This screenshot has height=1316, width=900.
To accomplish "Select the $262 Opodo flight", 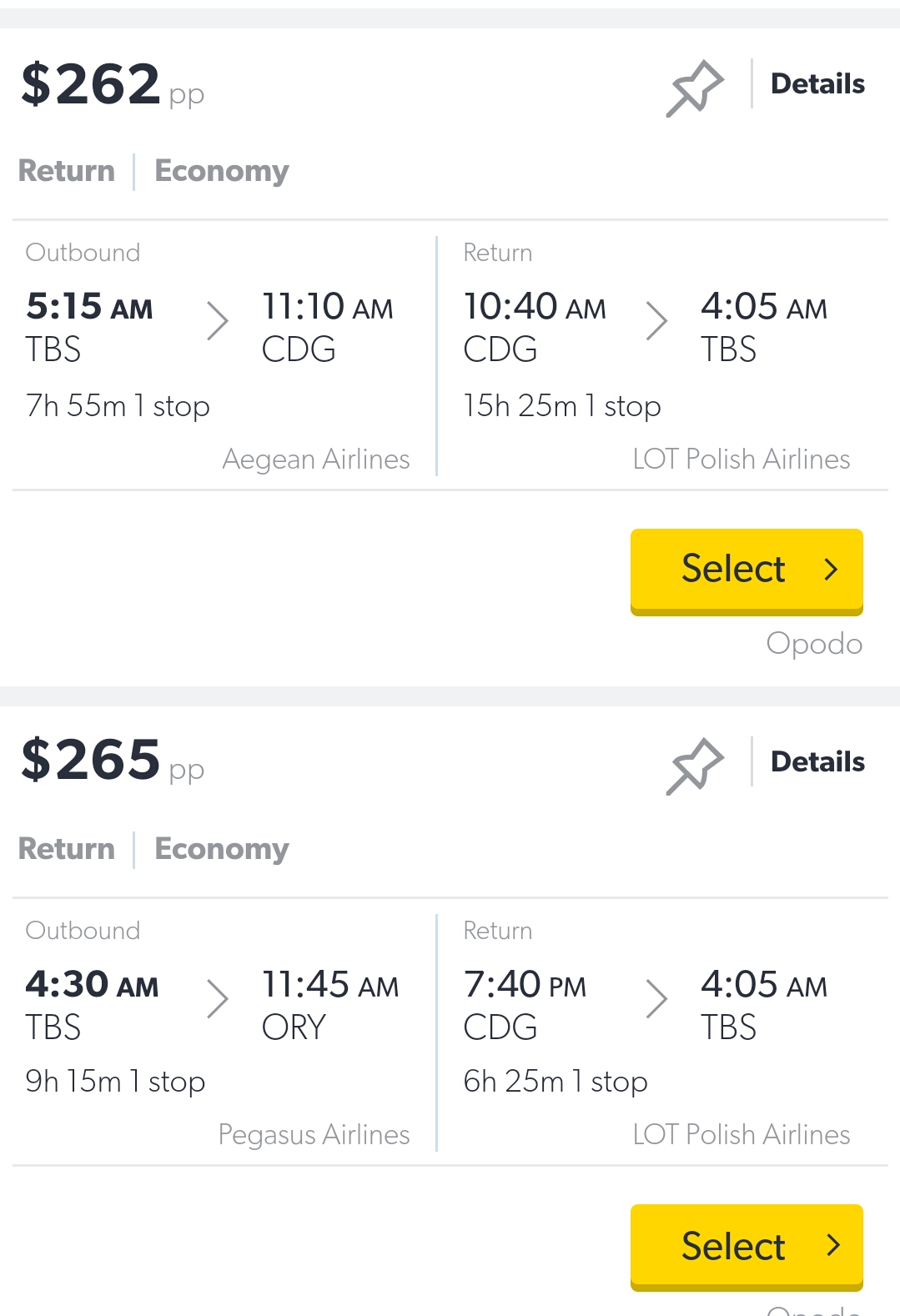I will click(747, 571).
